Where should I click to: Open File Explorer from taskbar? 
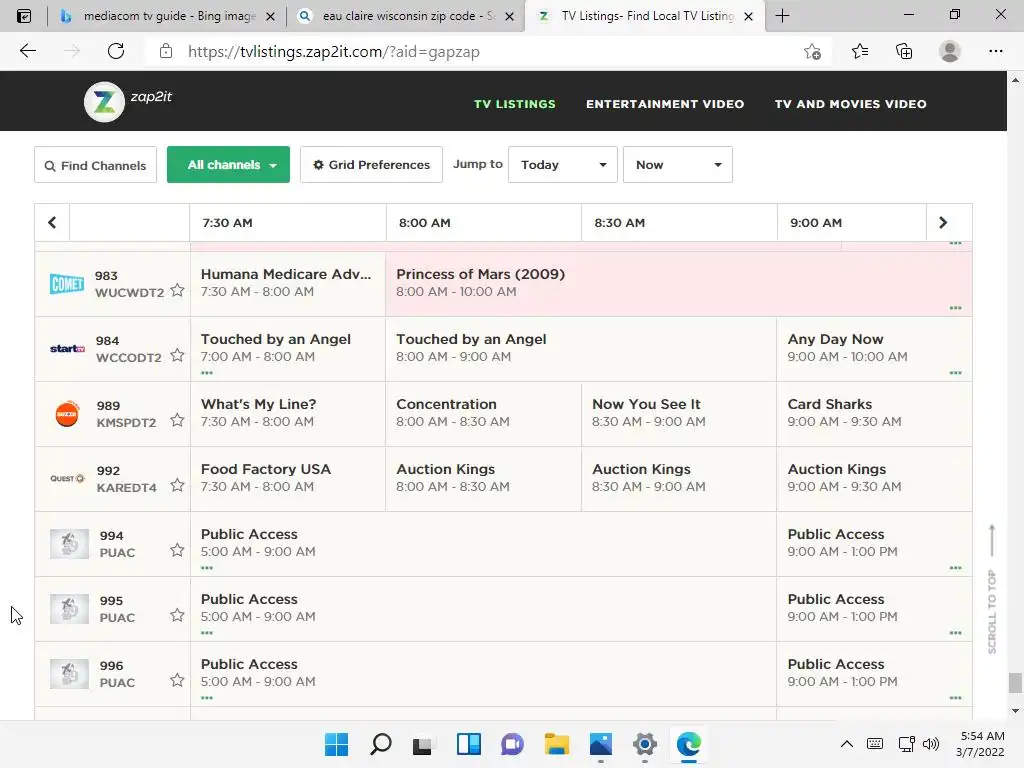(556, 744)
